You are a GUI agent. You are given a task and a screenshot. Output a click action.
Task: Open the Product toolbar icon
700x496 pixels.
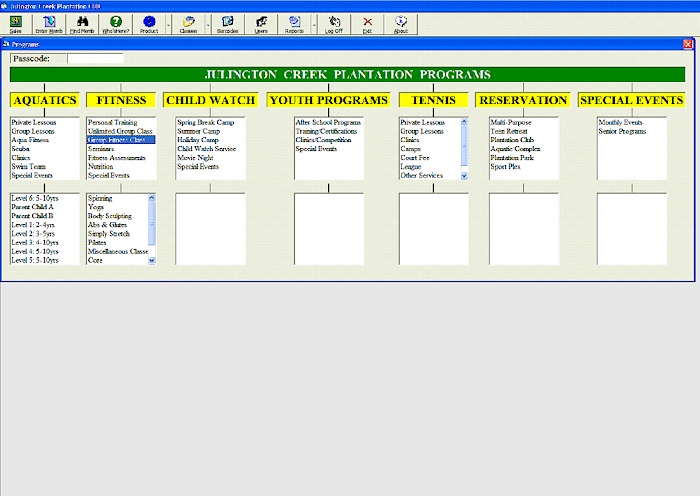pyautogui.click(x=149, y=24)
